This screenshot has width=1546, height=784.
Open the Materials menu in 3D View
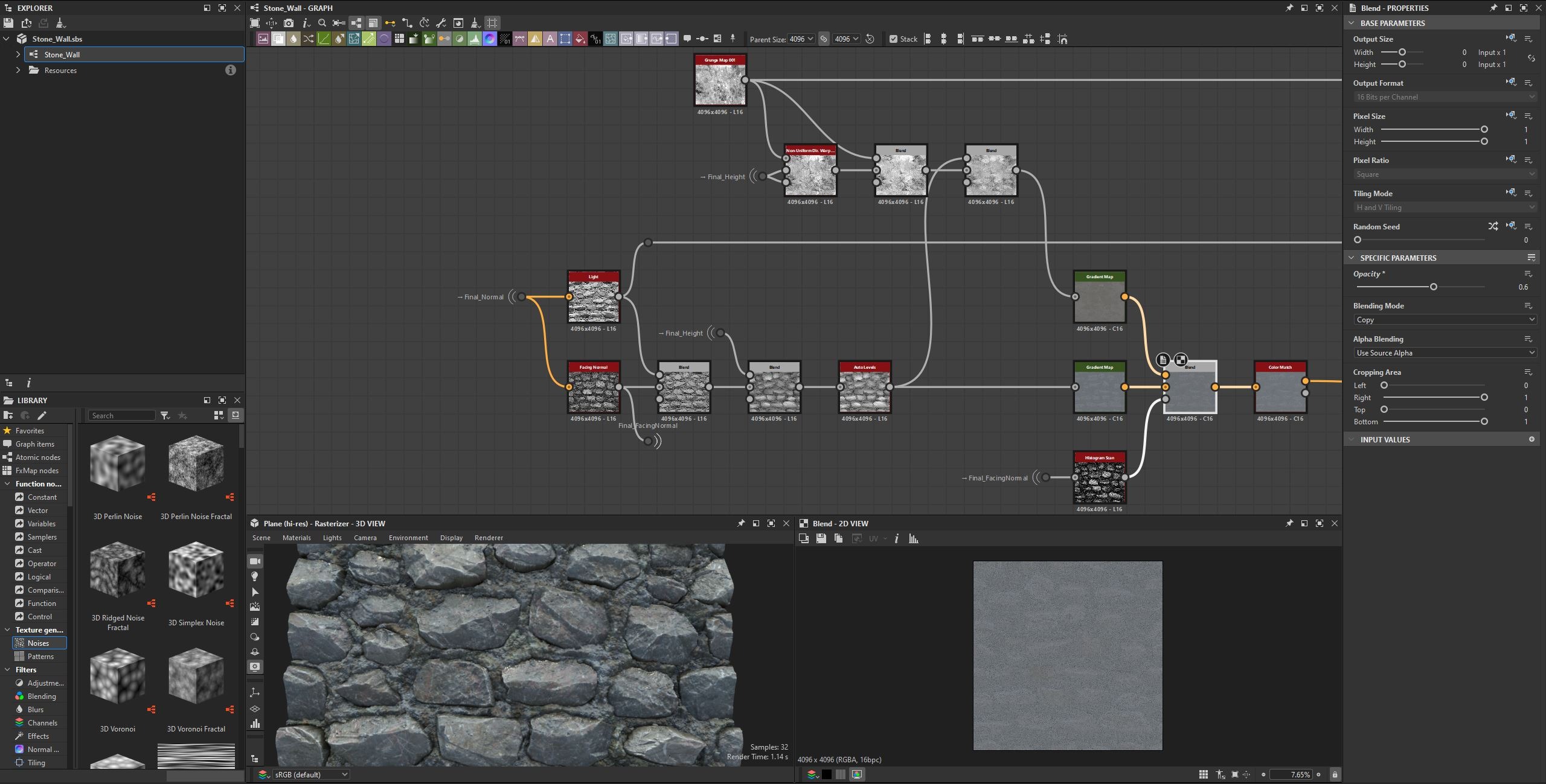pyautogui.click(x=297, y=538)
